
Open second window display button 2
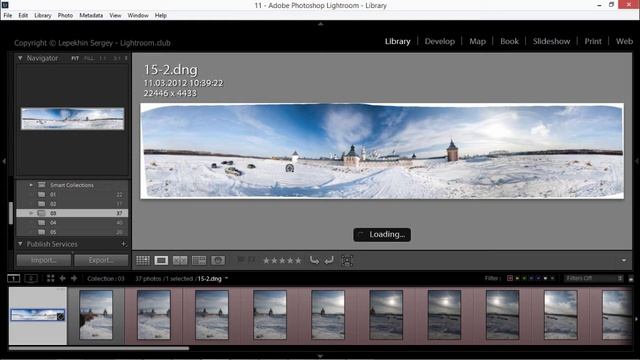[31, 278]
